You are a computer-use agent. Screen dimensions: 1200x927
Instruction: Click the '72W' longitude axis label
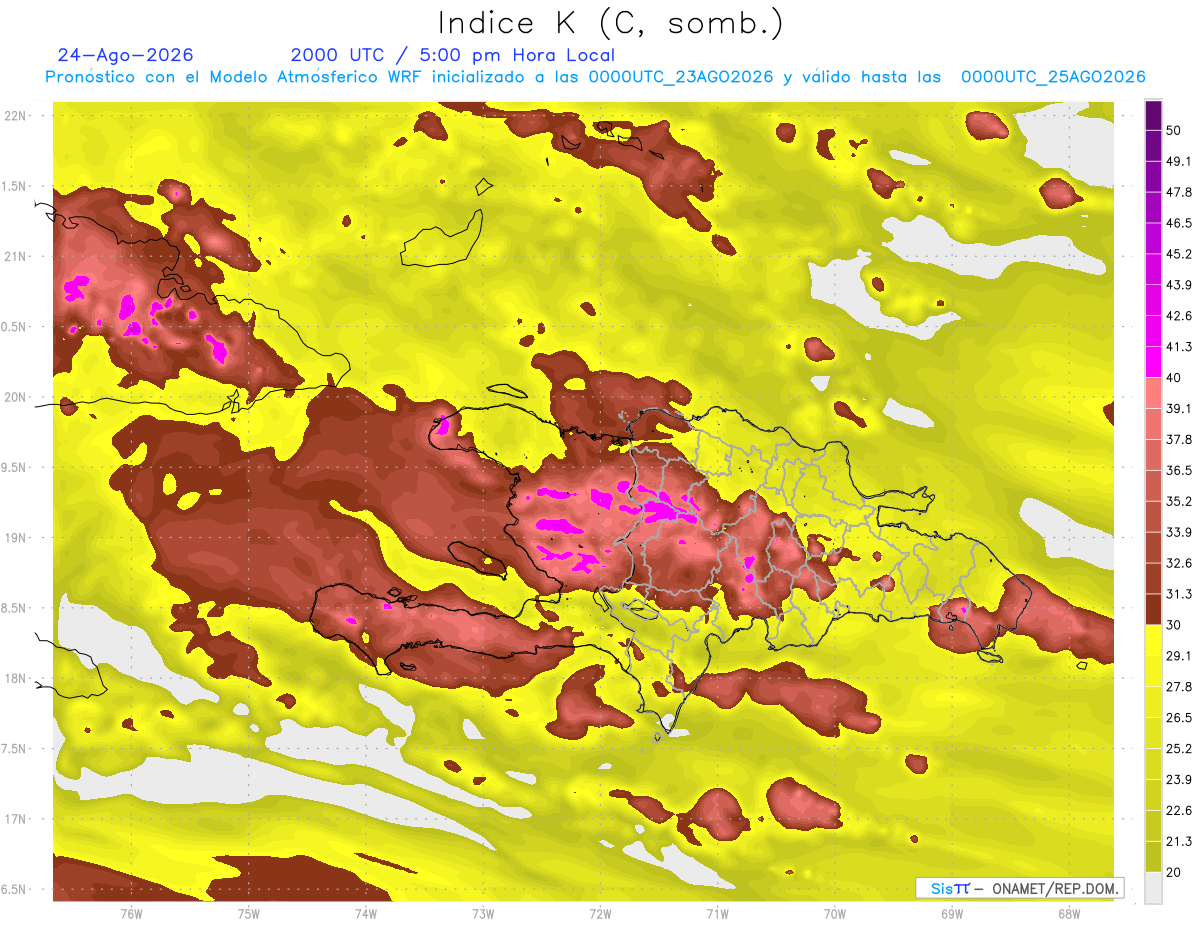600,914
